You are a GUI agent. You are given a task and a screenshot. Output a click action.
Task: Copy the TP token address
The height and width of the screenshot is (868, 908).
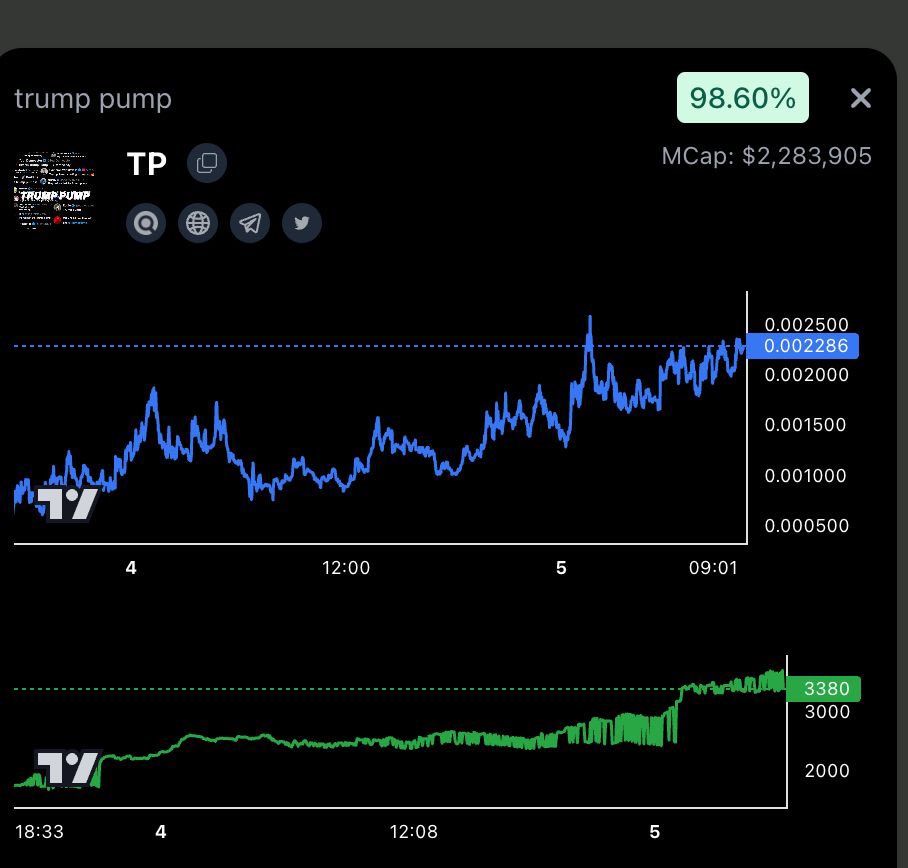pyautogui.click(x=207, y=163)
